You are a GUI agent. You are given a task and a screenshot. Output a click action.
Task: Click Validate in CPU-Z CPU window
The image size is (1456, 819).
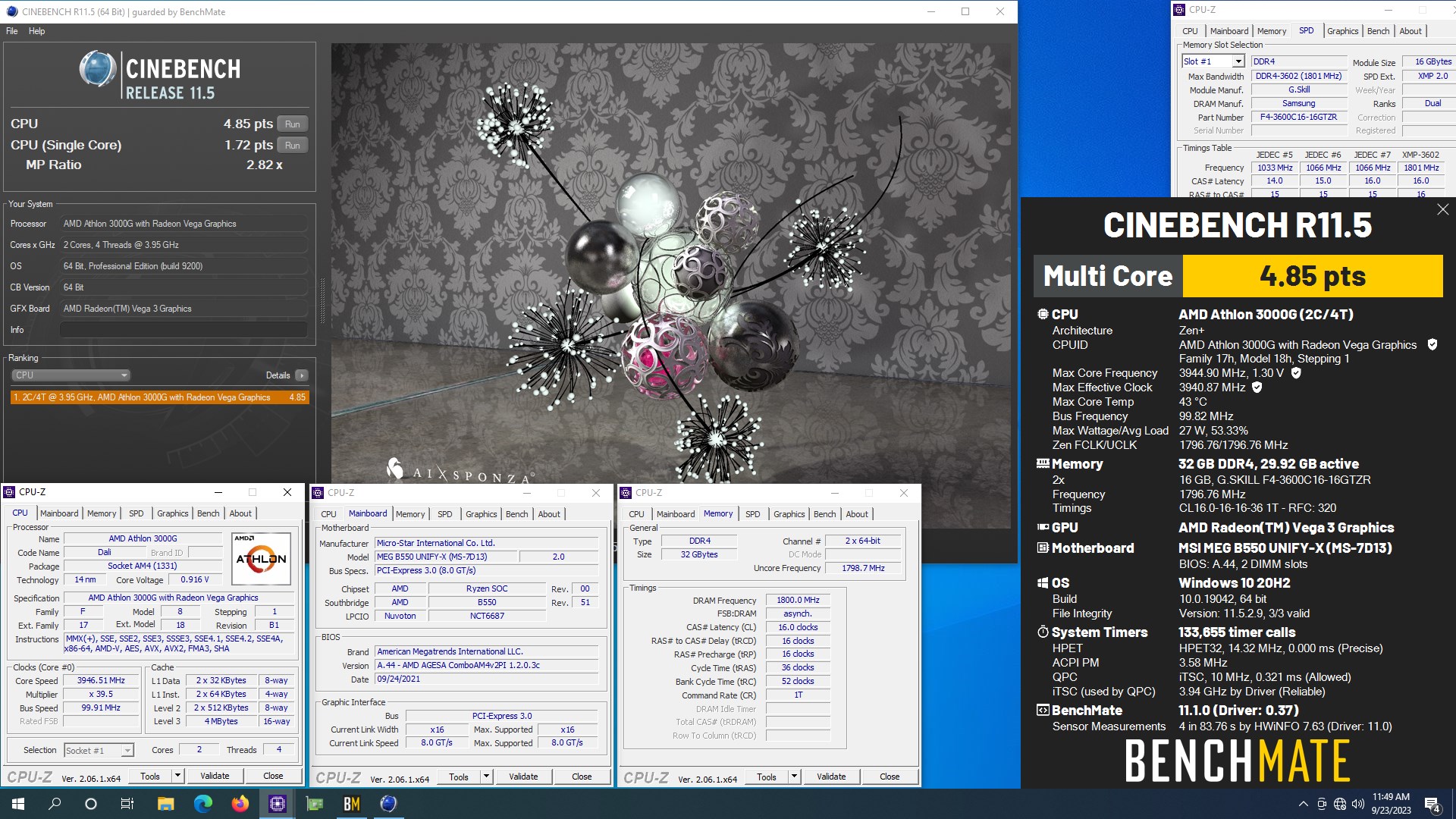[x=215, y=776]
